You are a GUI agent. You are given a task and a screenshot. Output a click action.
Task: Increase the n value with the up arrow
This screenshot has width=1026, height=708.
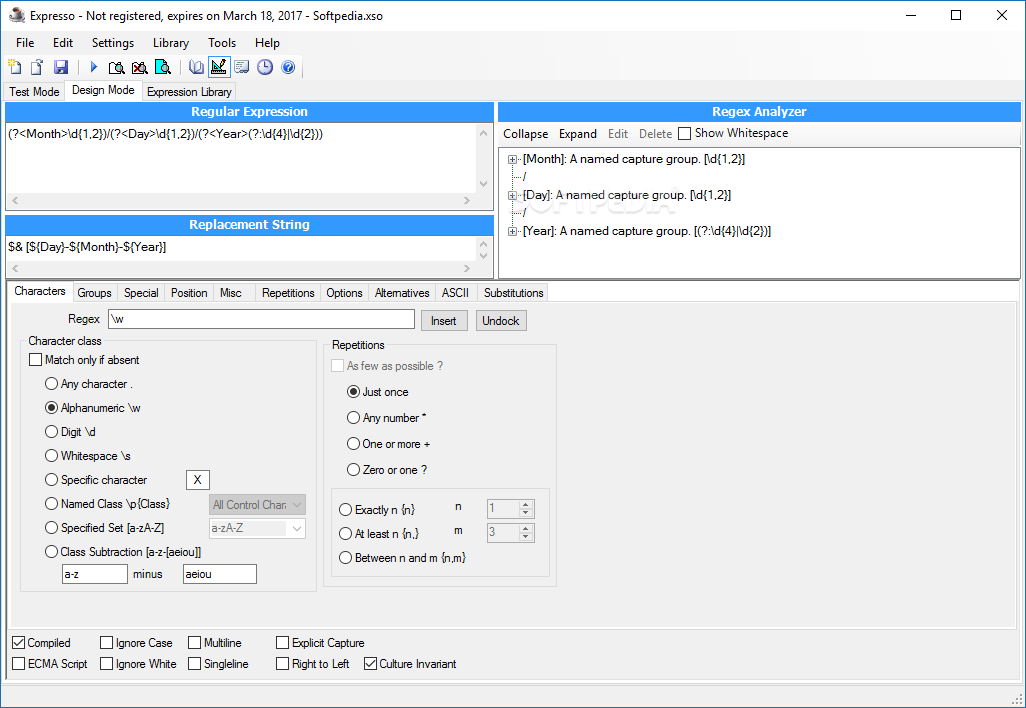click(525, 504)
